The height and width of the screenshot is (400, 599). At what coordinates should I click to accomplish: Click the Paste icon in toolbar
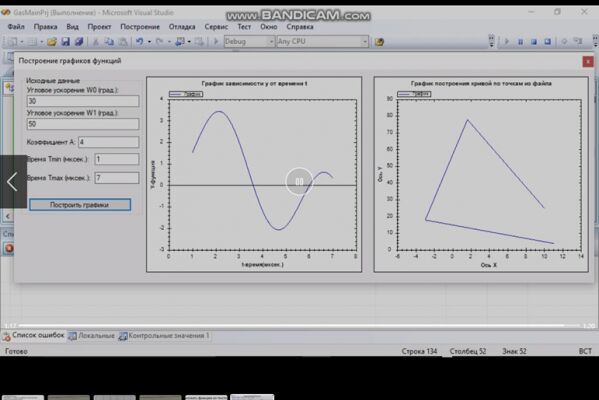(123, 42)
